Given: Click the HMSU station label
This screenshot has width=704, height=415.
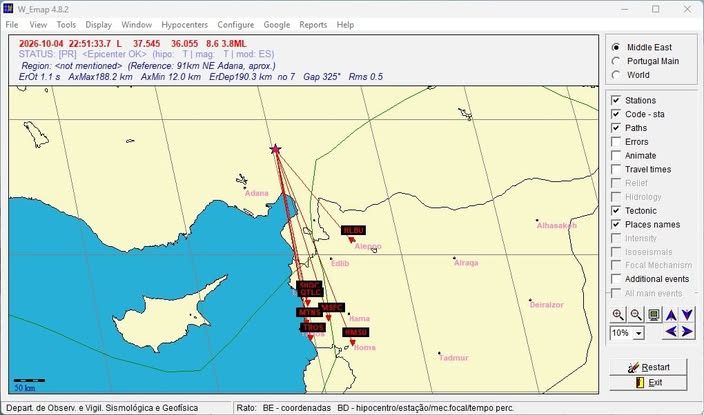Looking at the screenshot, I should [356, 332].
